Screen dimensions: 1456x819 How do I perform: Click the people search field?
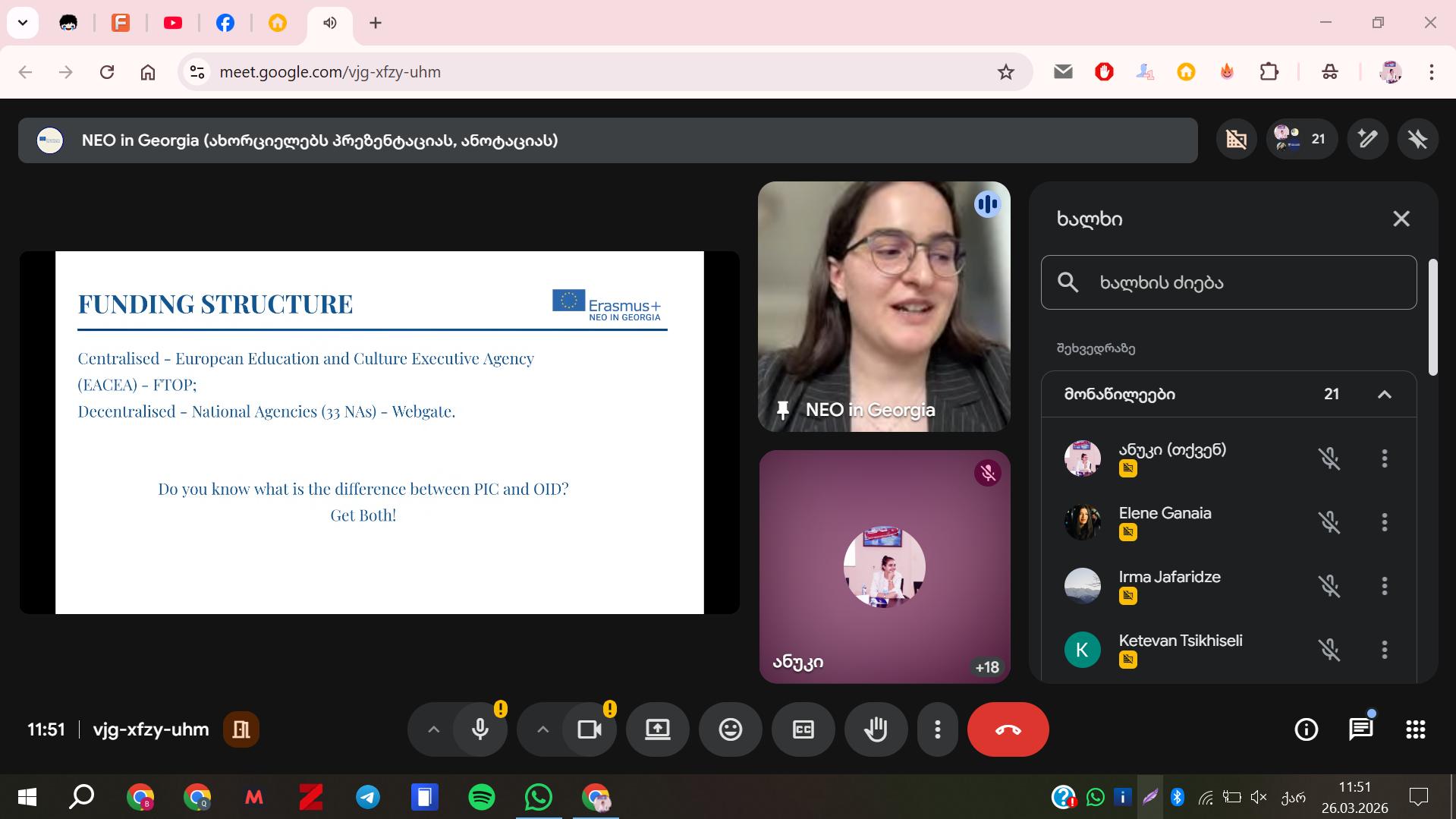1228,282
